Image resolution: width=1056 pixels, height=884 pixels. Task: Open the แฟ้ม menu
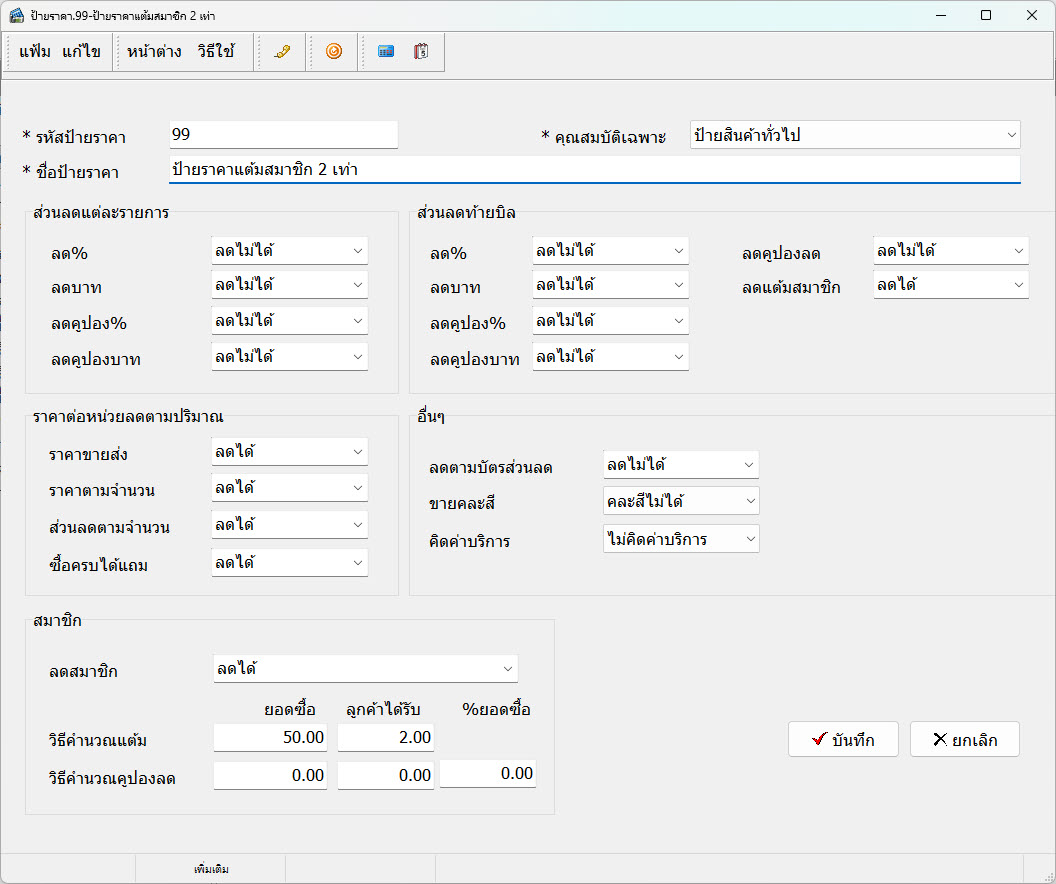pos(35,52)
